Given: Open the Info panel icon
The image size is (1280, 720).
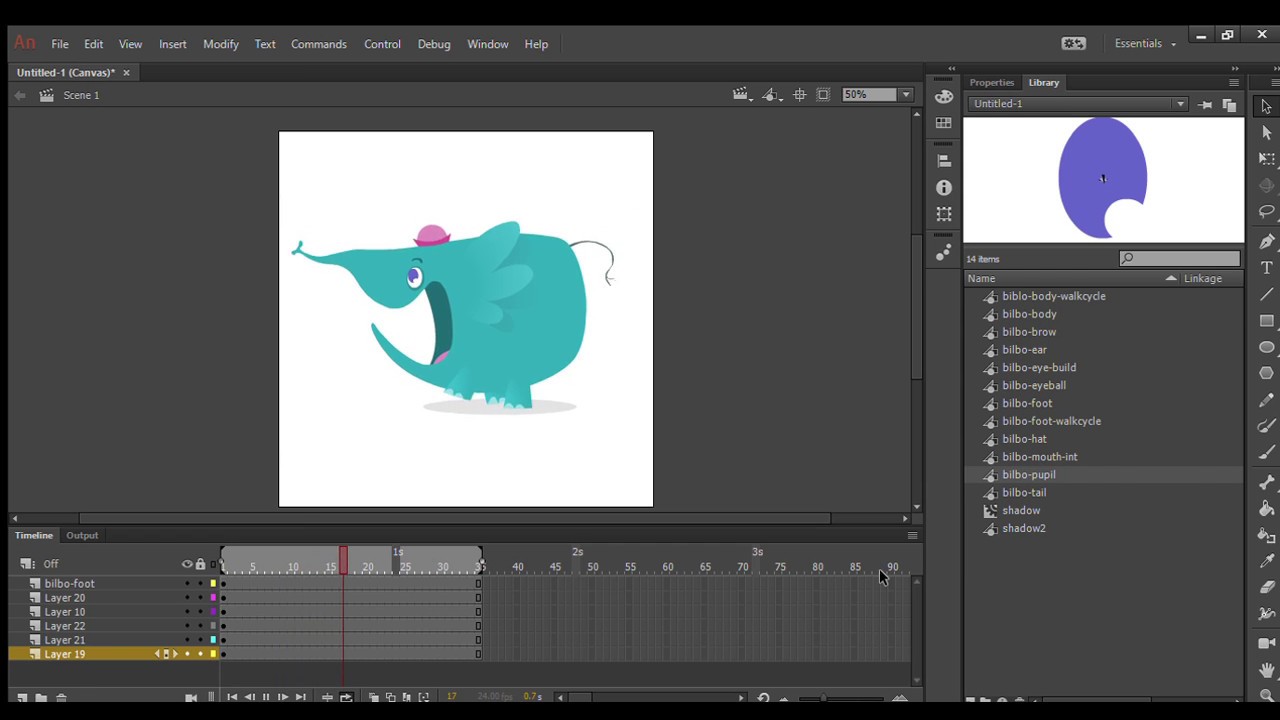Looking at the screenshot, I should [x=944, y=188].
